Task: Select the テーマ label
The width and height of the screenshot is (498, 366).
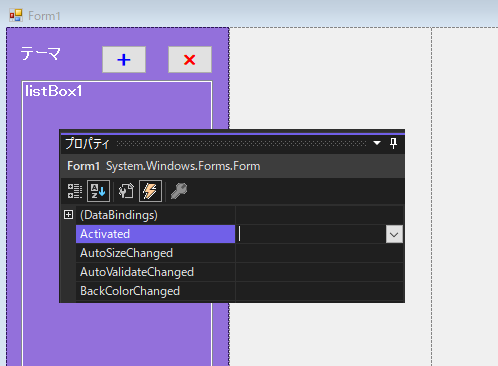Action: click(41, 53)
